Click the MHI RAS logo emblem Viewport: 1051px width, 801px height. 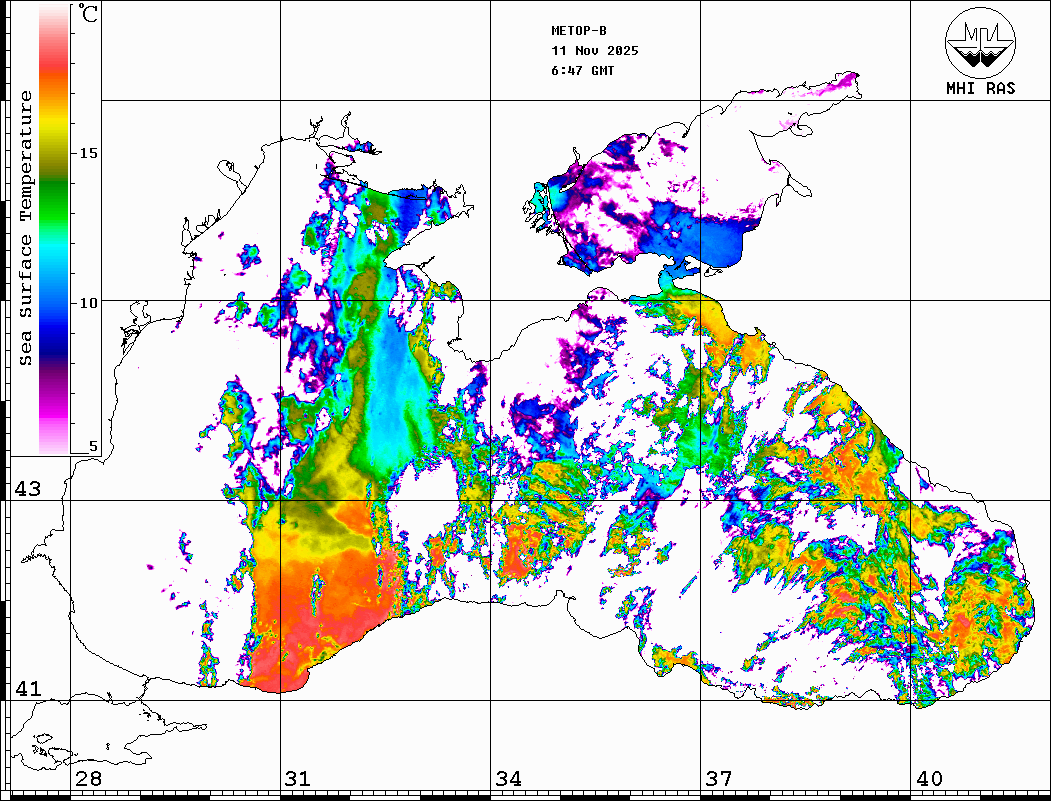point(980,45)
